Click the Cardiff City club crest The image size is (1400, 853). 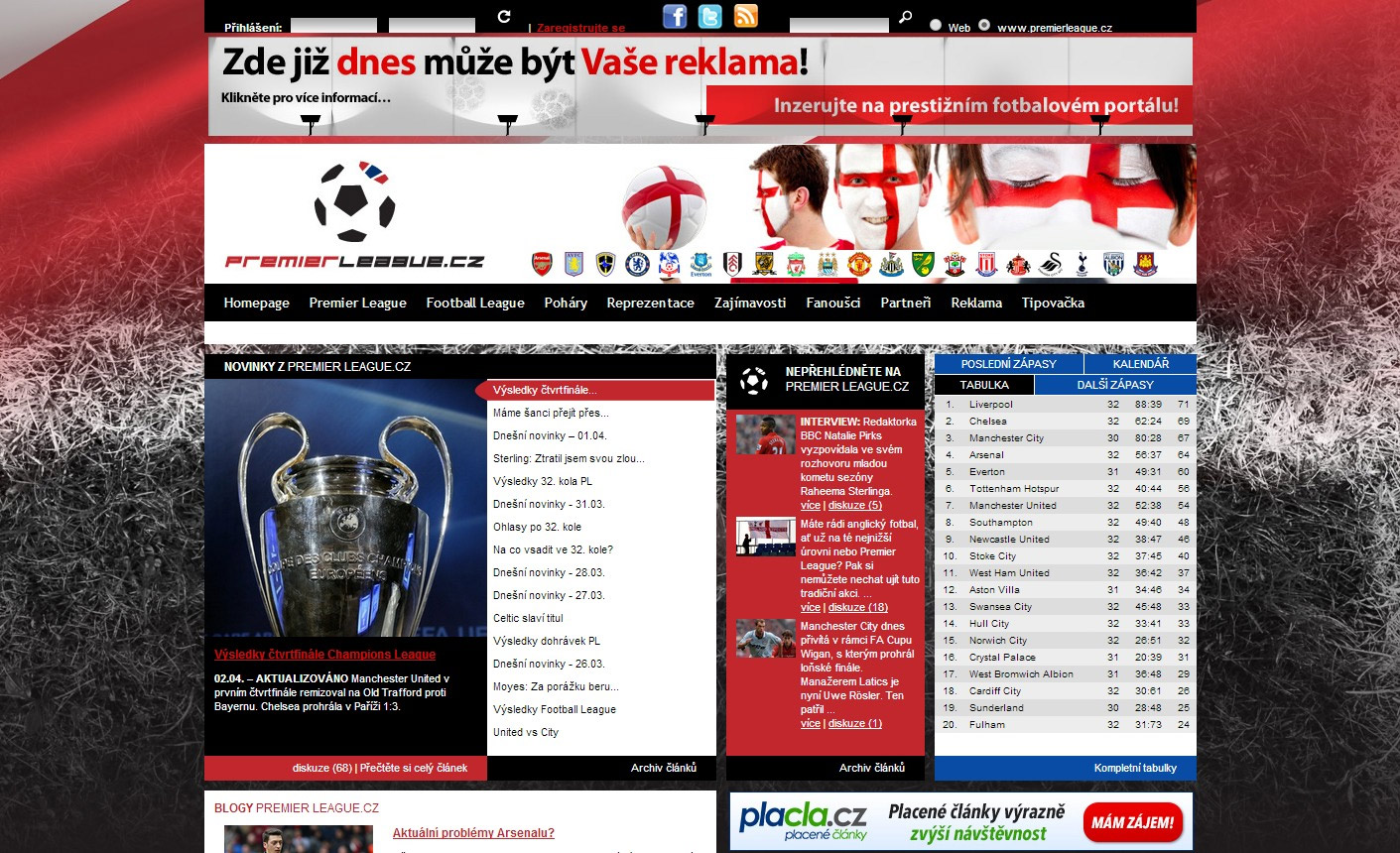point(605,264)
